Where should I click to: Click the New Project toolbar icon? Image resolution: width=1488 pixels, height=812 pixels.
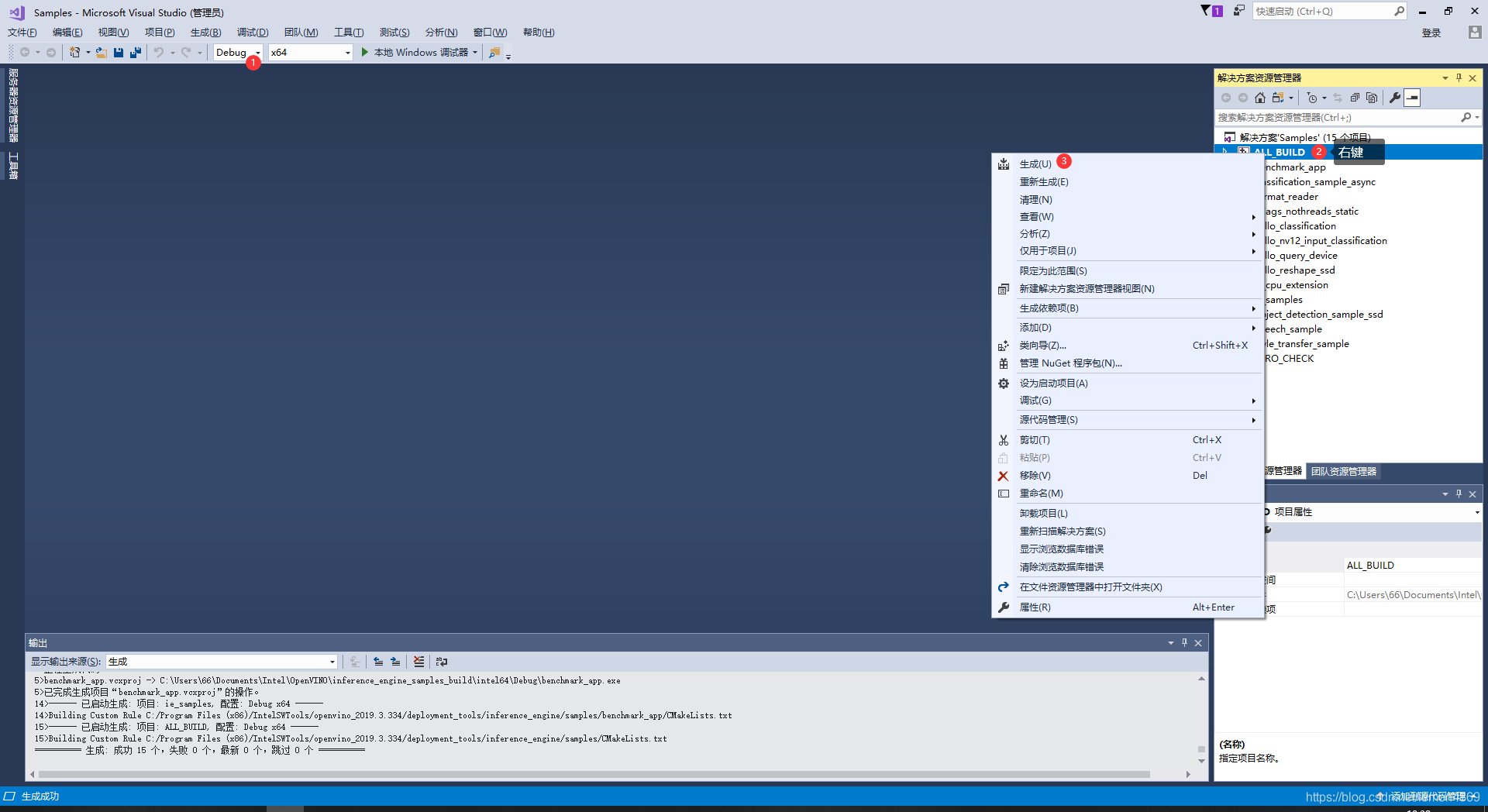75,53
